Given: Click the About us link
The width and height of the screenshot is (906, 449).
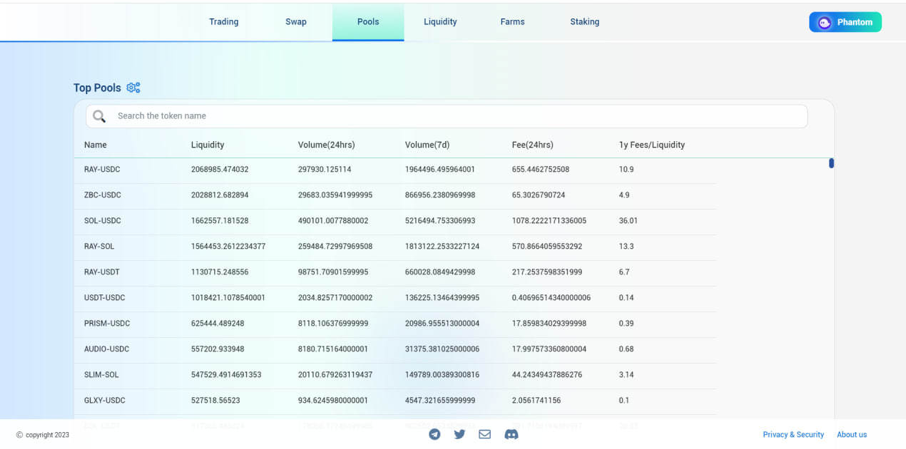Looking at the screenshot, I should coord(852,435).
